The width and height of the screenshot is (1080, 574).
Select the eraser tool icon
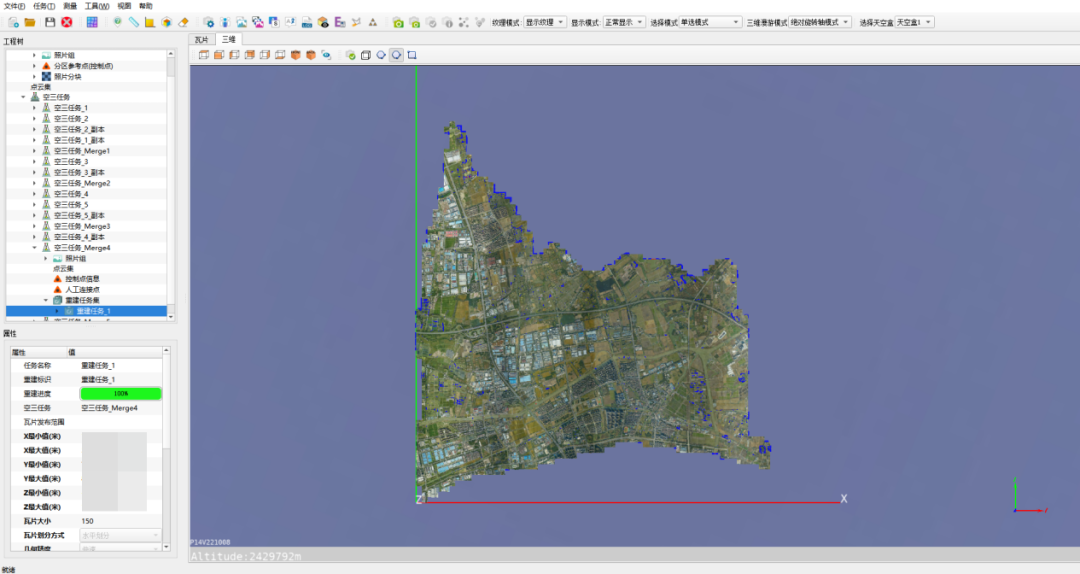pos(183,23)
